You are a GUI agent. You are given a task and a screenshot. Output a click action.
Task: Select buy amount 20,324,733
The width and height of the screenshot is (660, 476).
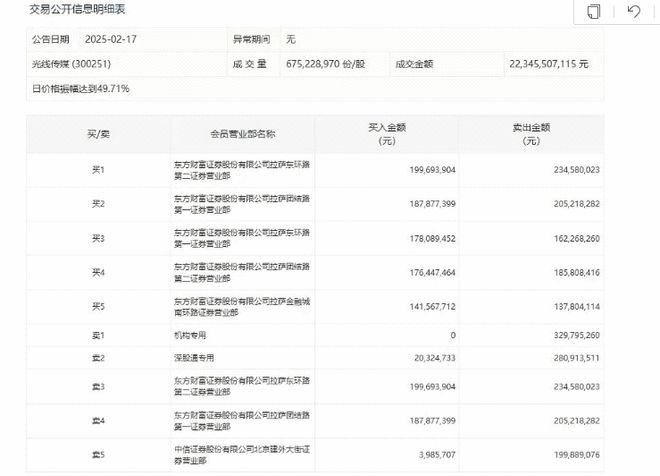click(x=435, y=358)
